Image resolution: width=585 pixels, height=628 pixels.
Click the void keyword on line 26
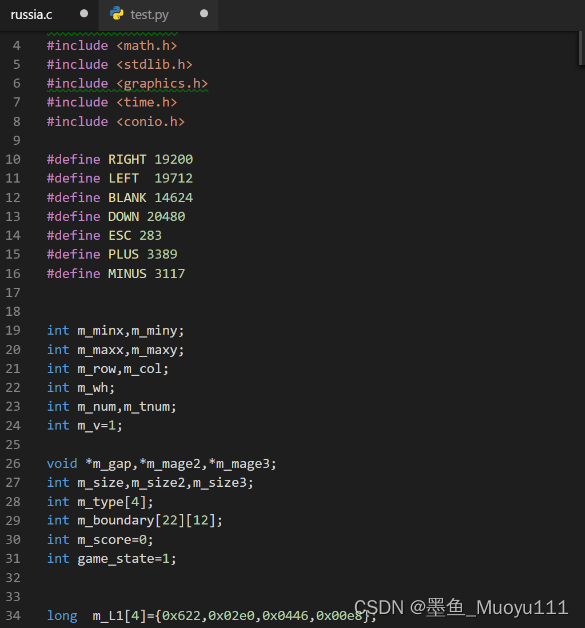tap(62, 463)
